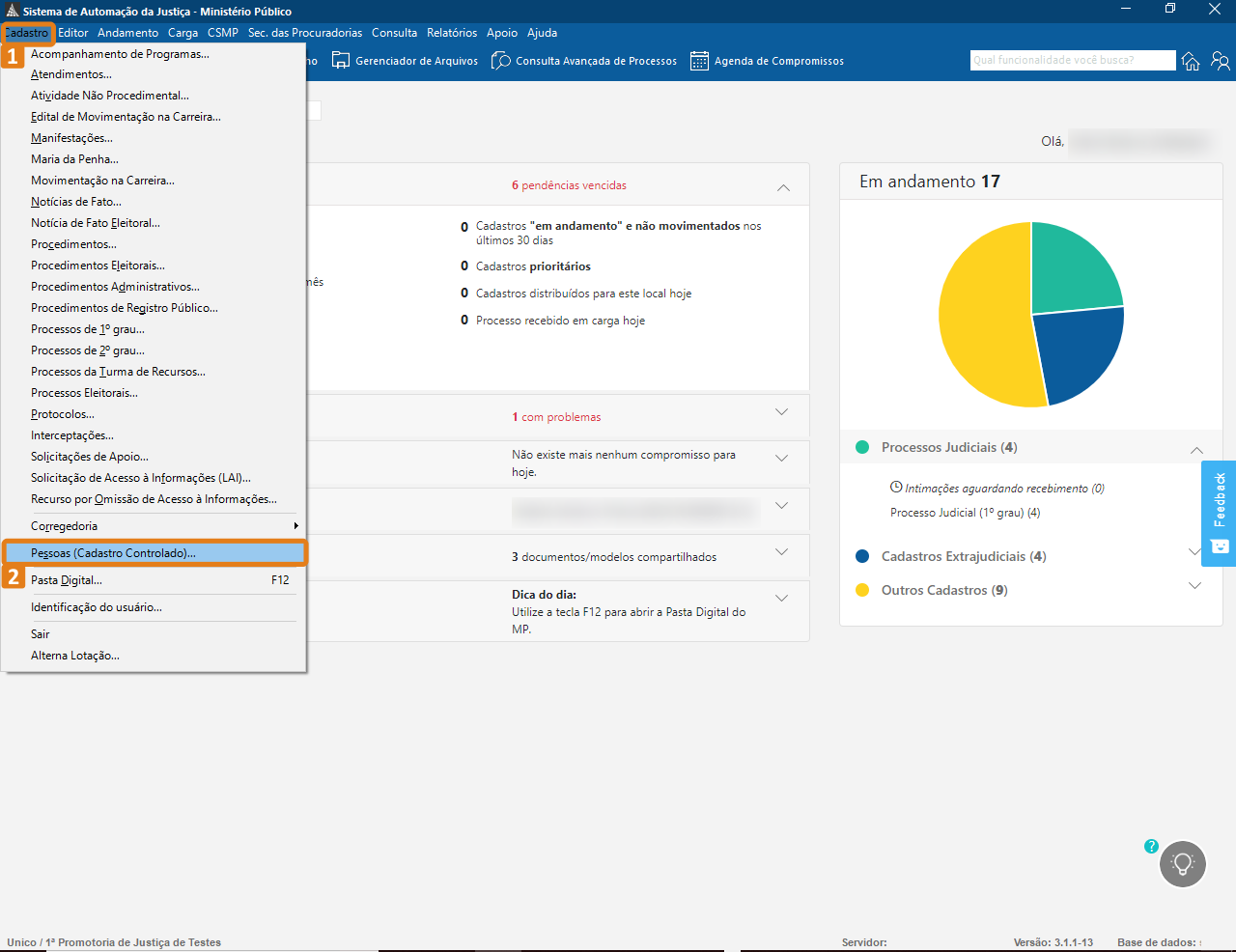Expand the Outros Cadastros legend group
The height and width of the screenshot is (952, 1236).
point(1194,586)
